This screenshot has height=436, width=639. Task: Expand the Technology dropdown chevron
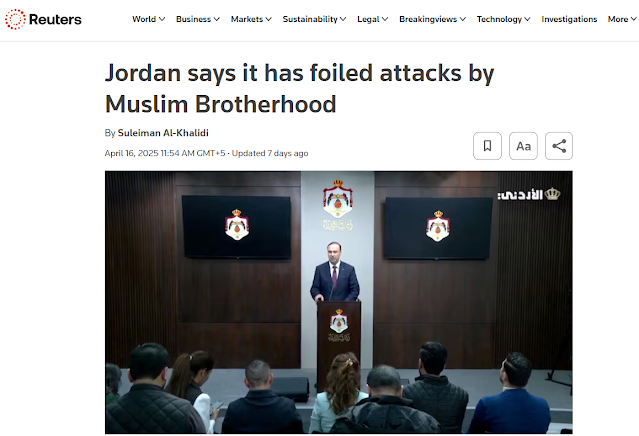(527, 19)
